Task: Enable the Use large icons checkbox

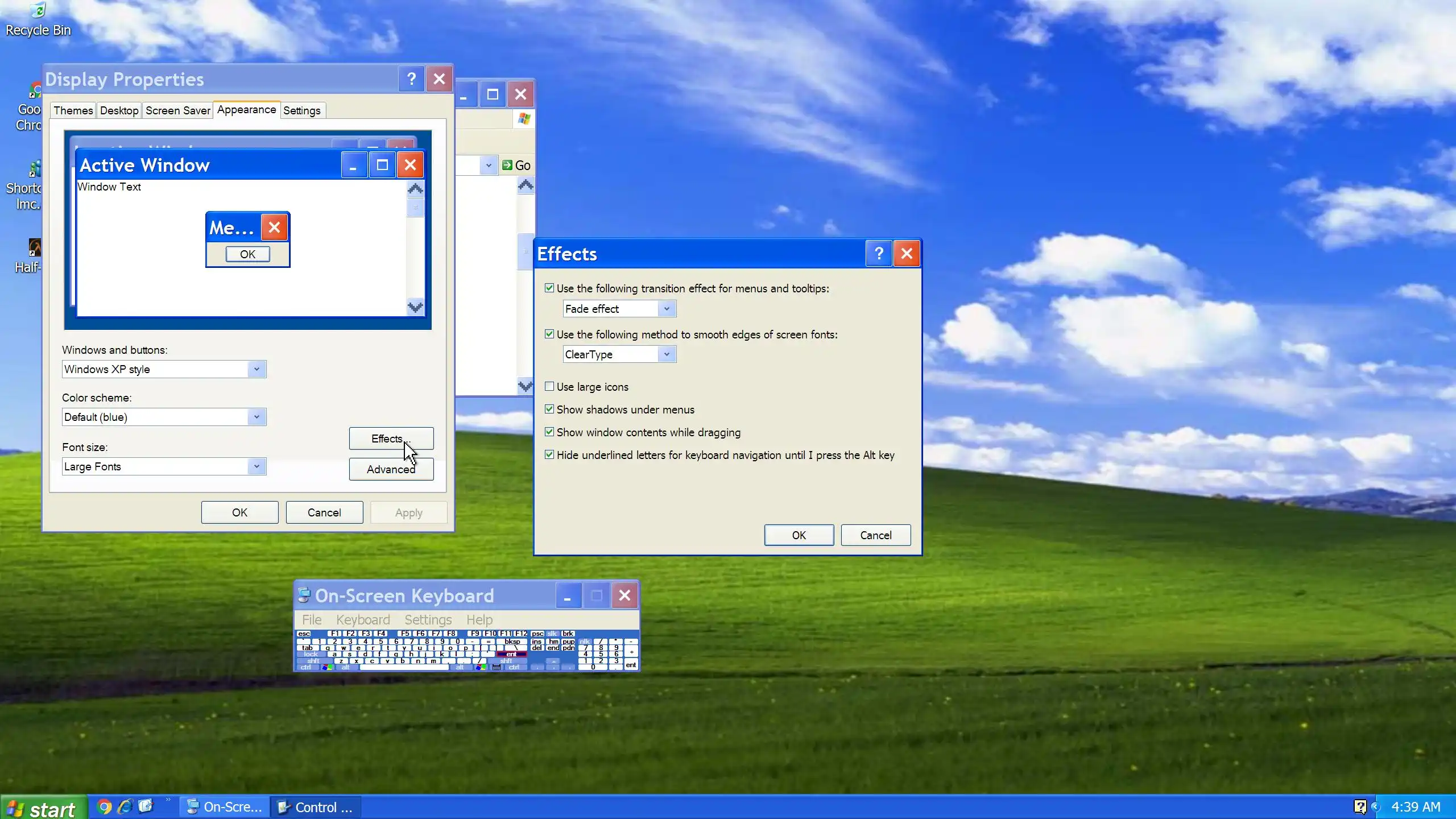Action: [x=549, y=387]
